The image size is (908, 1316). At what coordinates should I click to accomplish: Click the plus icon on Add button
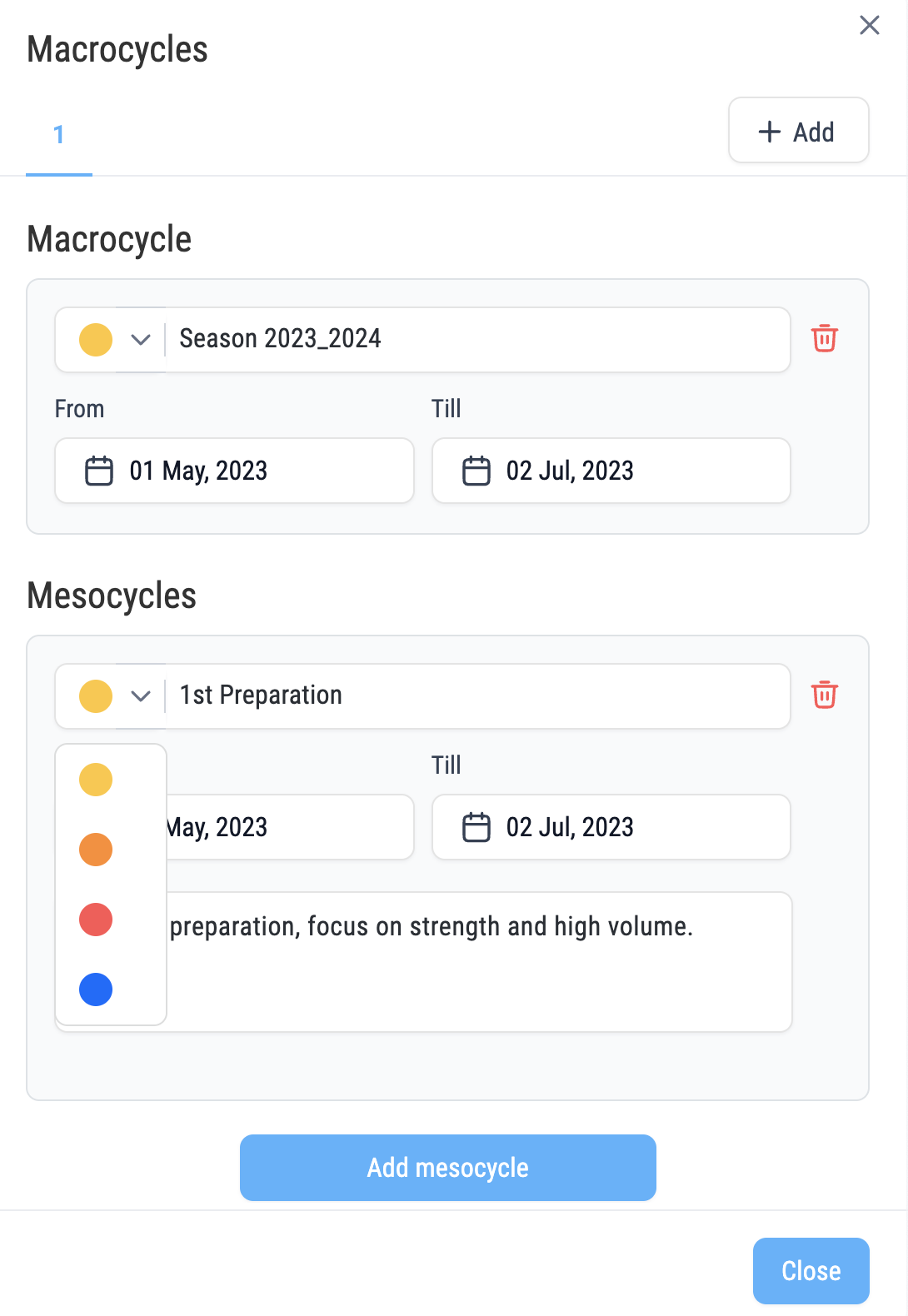pyautogui.click(x=770, y=132)
